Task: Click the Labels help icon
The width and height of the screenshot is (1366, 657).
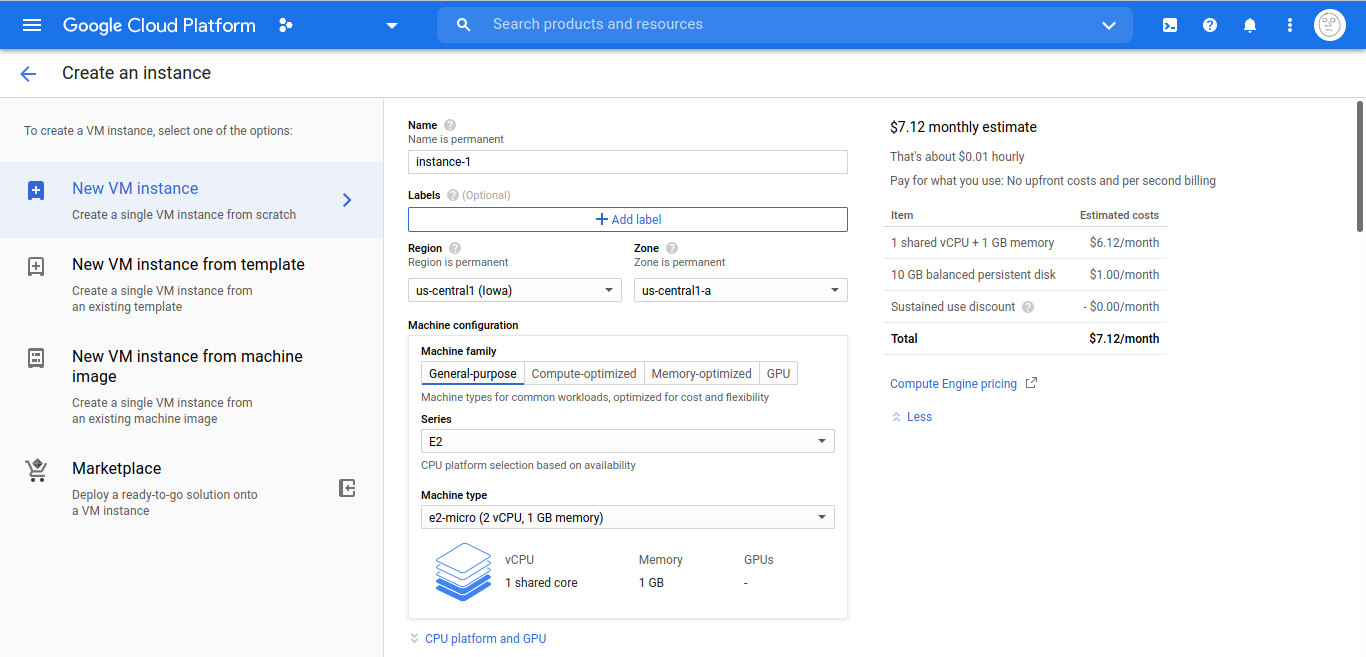Action: (453, 195)
